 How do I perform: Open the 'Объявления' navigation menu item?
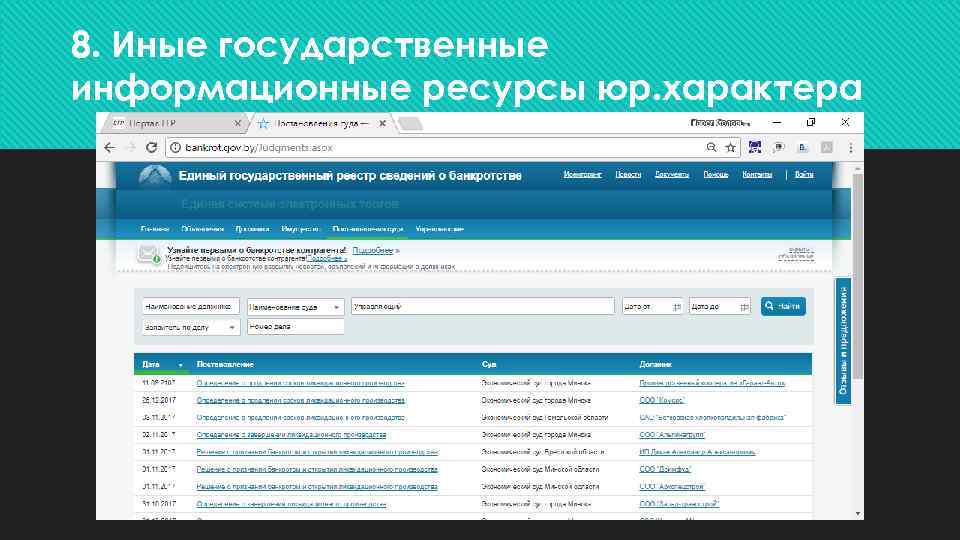pos(203,229)
